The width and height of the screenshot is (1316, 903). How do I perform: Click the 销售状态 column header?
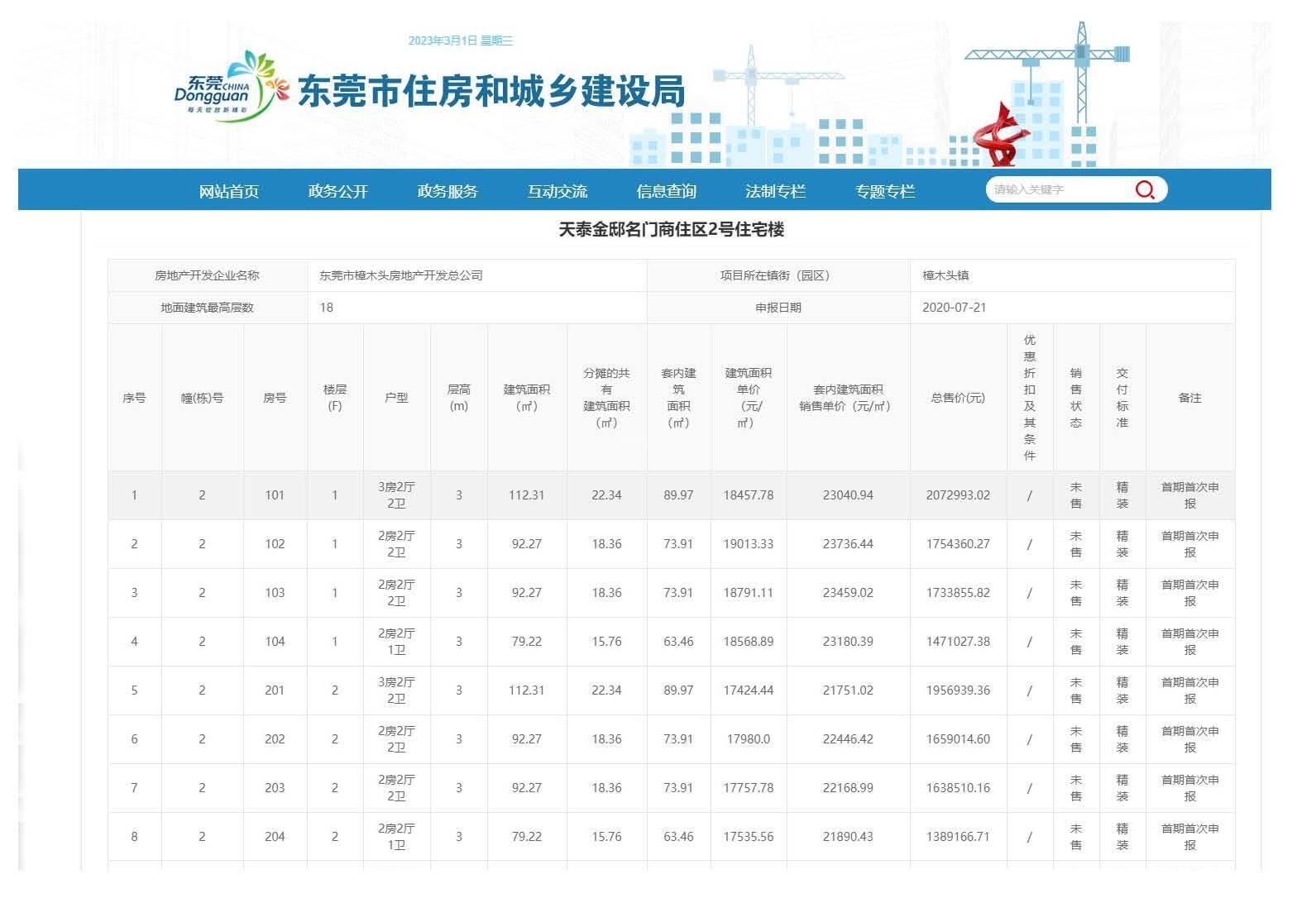coord(1075,398)
